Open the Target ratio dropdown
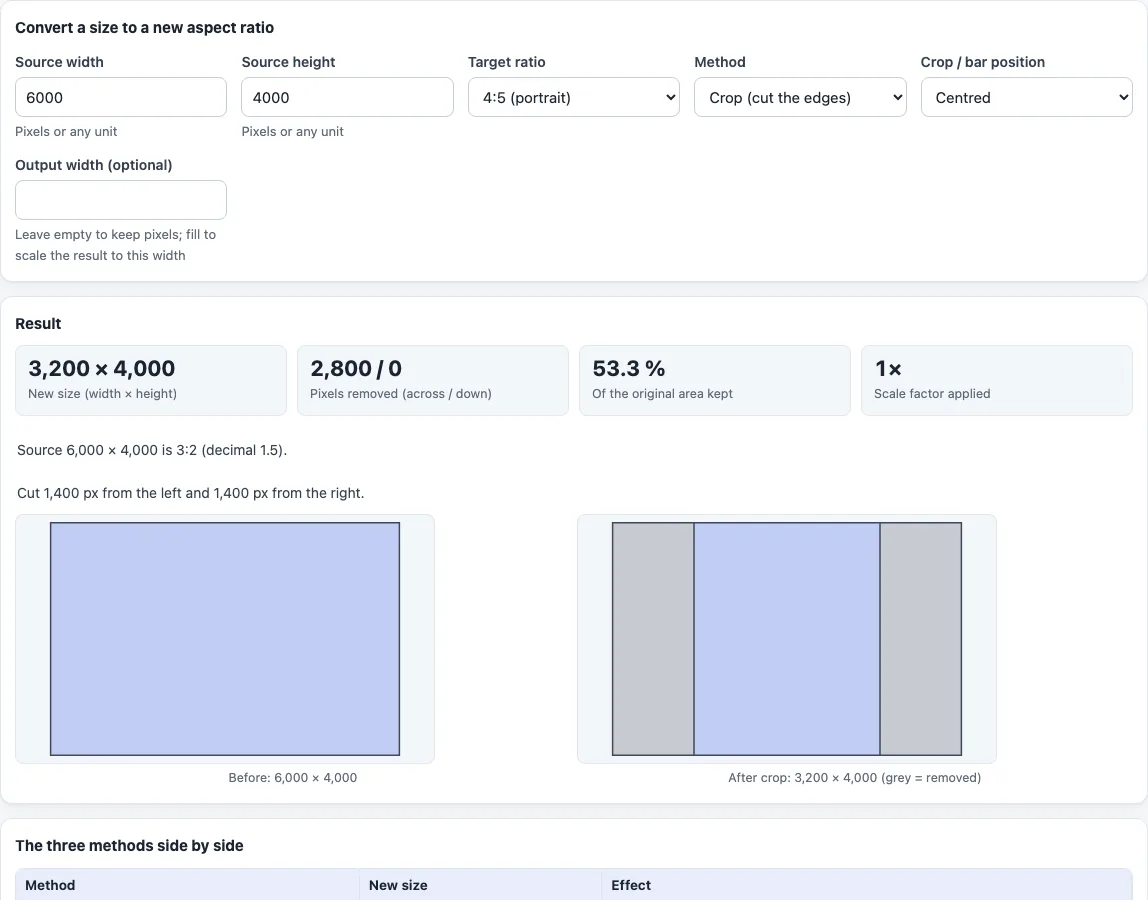 [573, 97]
